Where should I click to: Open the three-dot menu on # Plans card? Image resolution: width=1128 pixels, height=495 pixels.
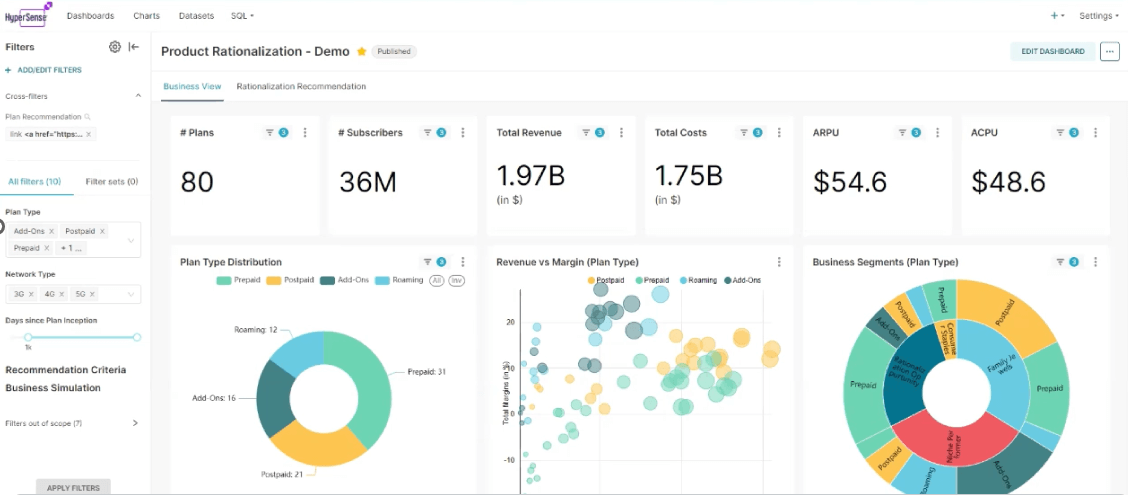pyautogui.click(x=305, y=133)
